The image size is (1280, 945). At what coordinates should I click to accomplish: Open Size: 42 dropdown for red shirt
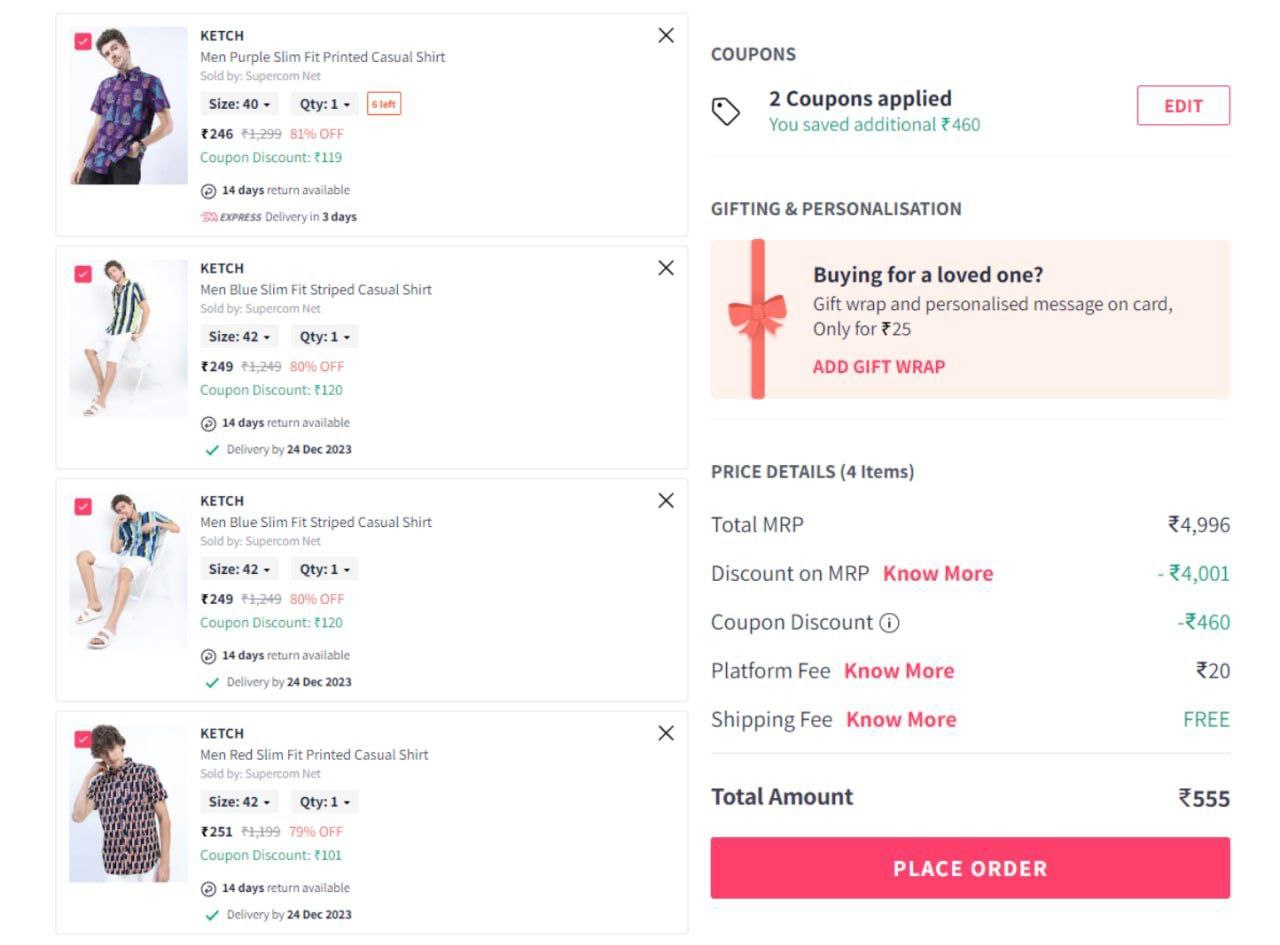point(240,802)
